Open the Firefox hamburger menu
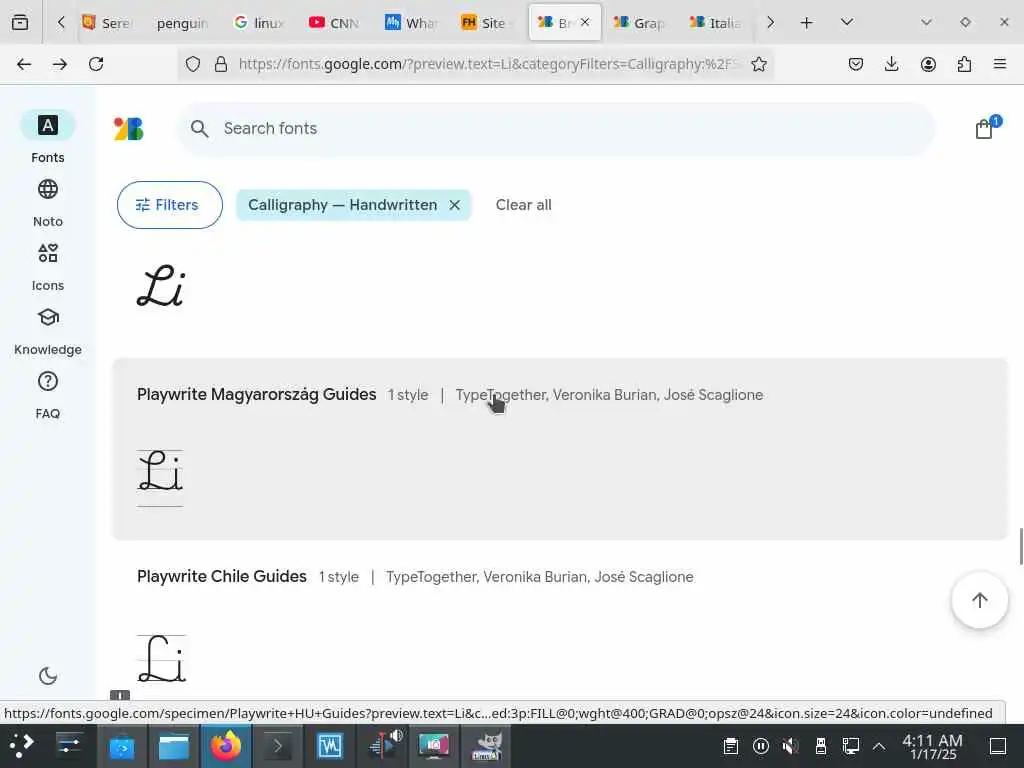The height and width of the screenshot is (768, 1024). click(1000, 64)
